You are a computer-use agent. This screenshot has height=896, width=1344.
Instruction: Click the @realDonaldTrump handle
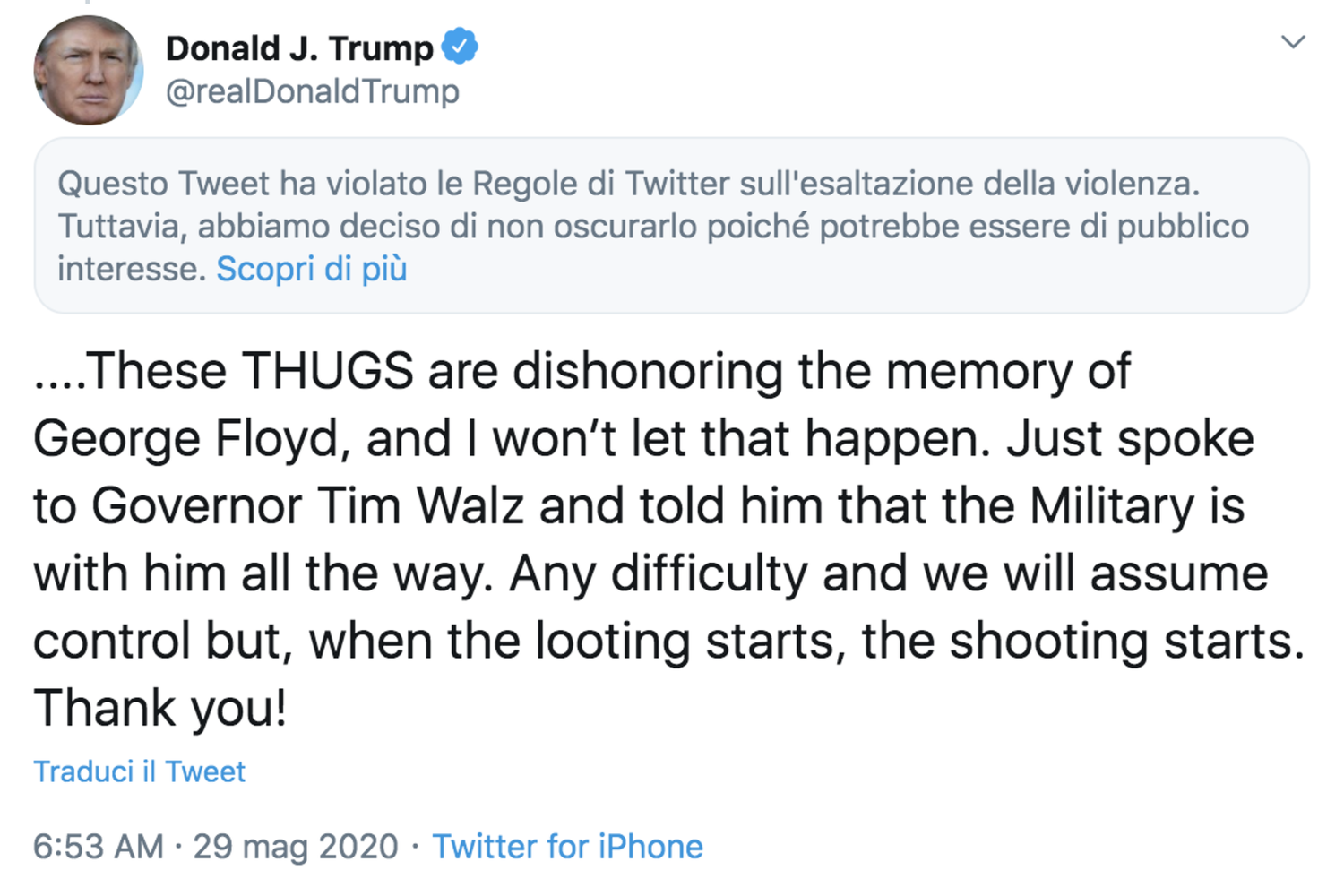coord(312,90)
